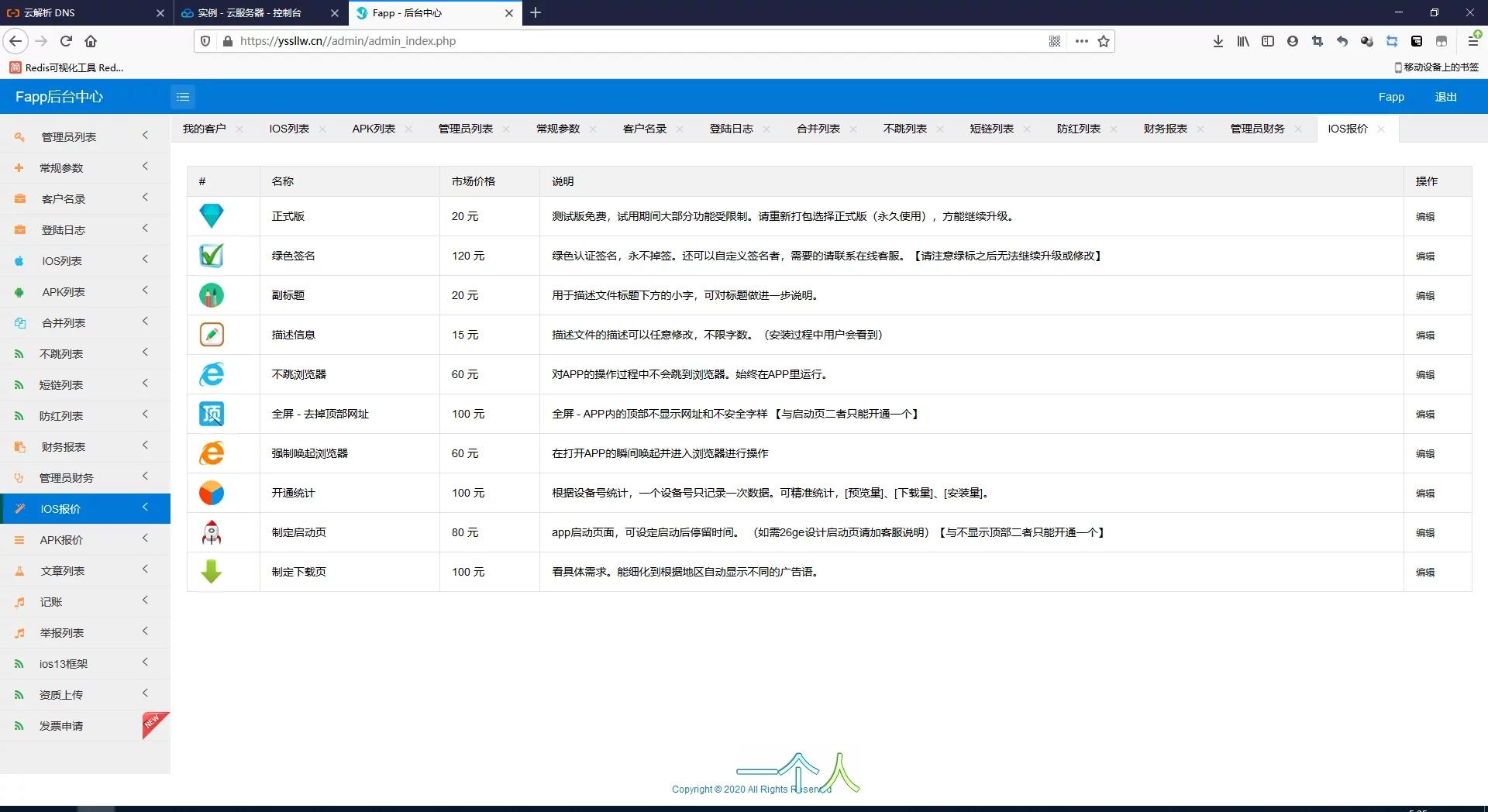The width and height of the screenshot is (1488, 812).
Task: Click the orange browser icon for 强制唤起浏览器
Action: (211, 453)
